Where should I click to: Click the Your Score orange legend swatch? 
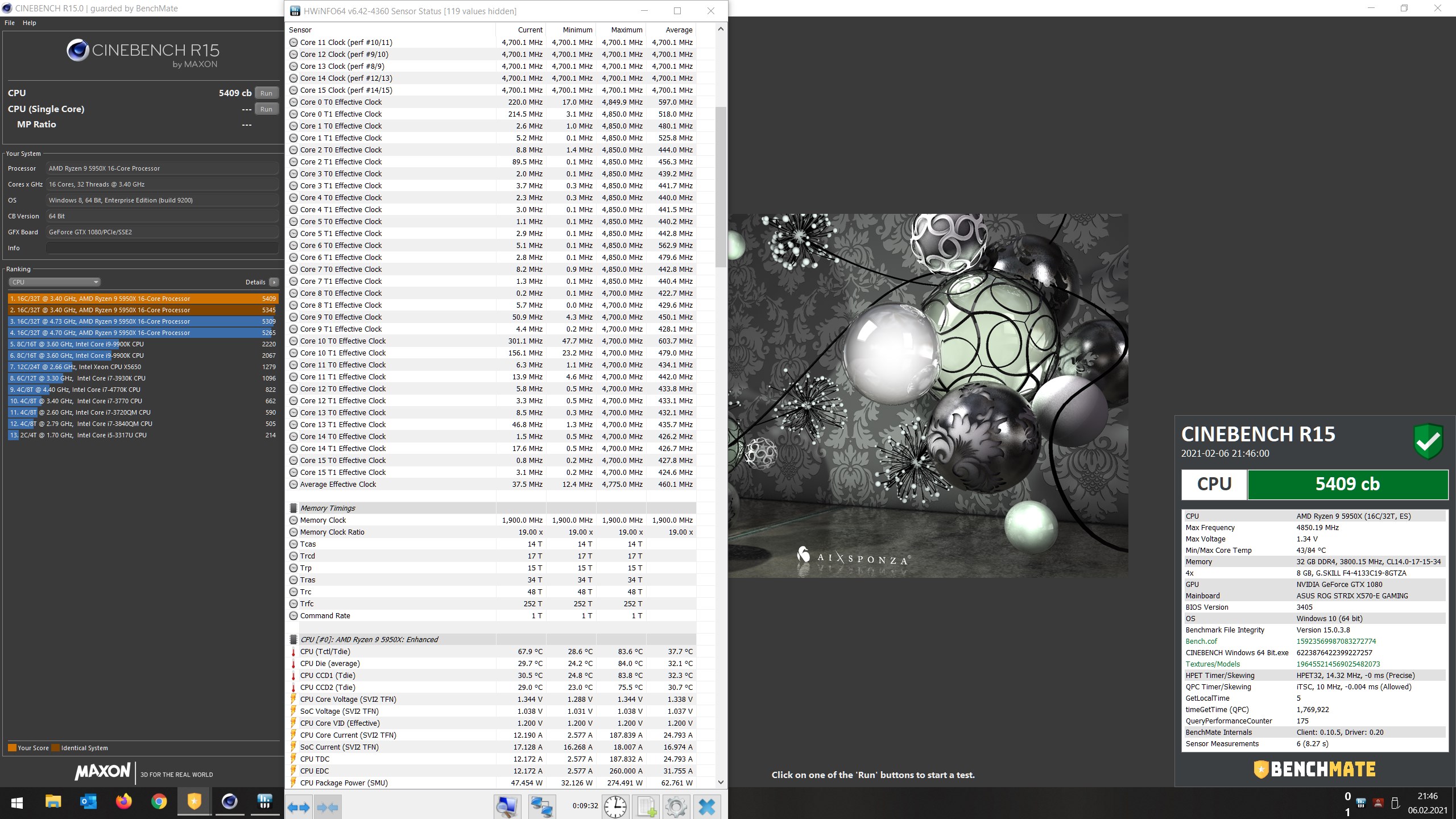[12, 748]
